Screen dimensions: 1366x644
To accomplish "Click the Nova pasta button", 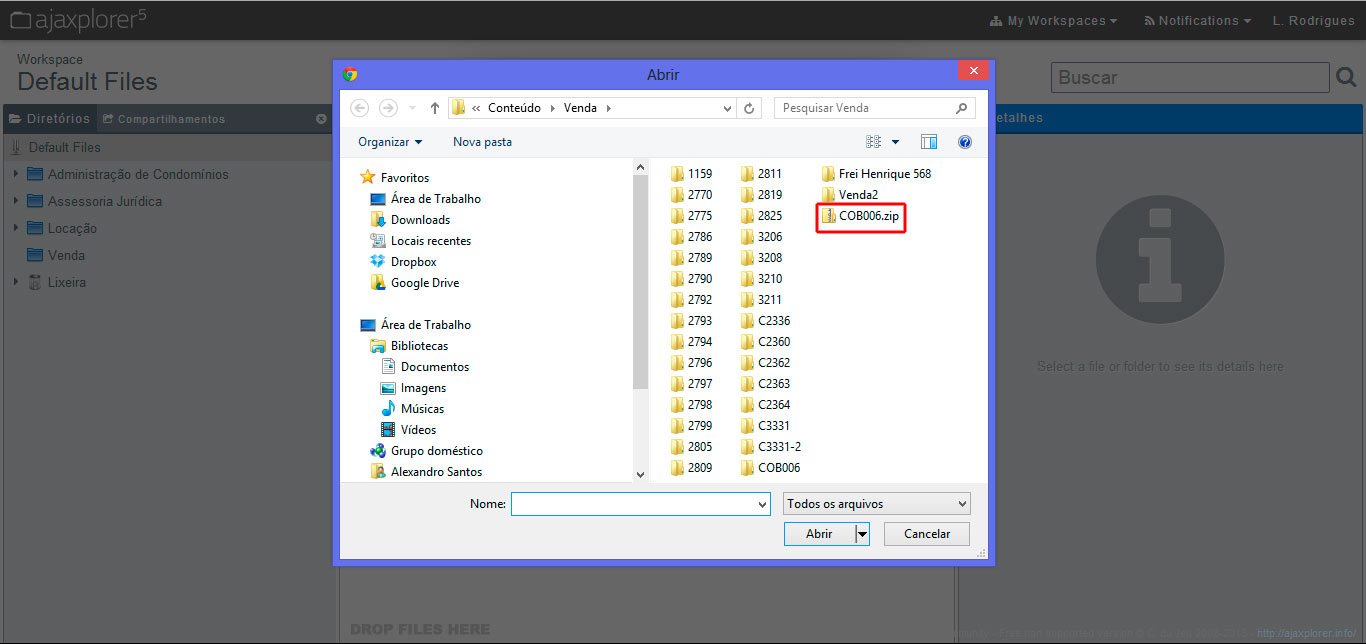I will tap(482, 142).
